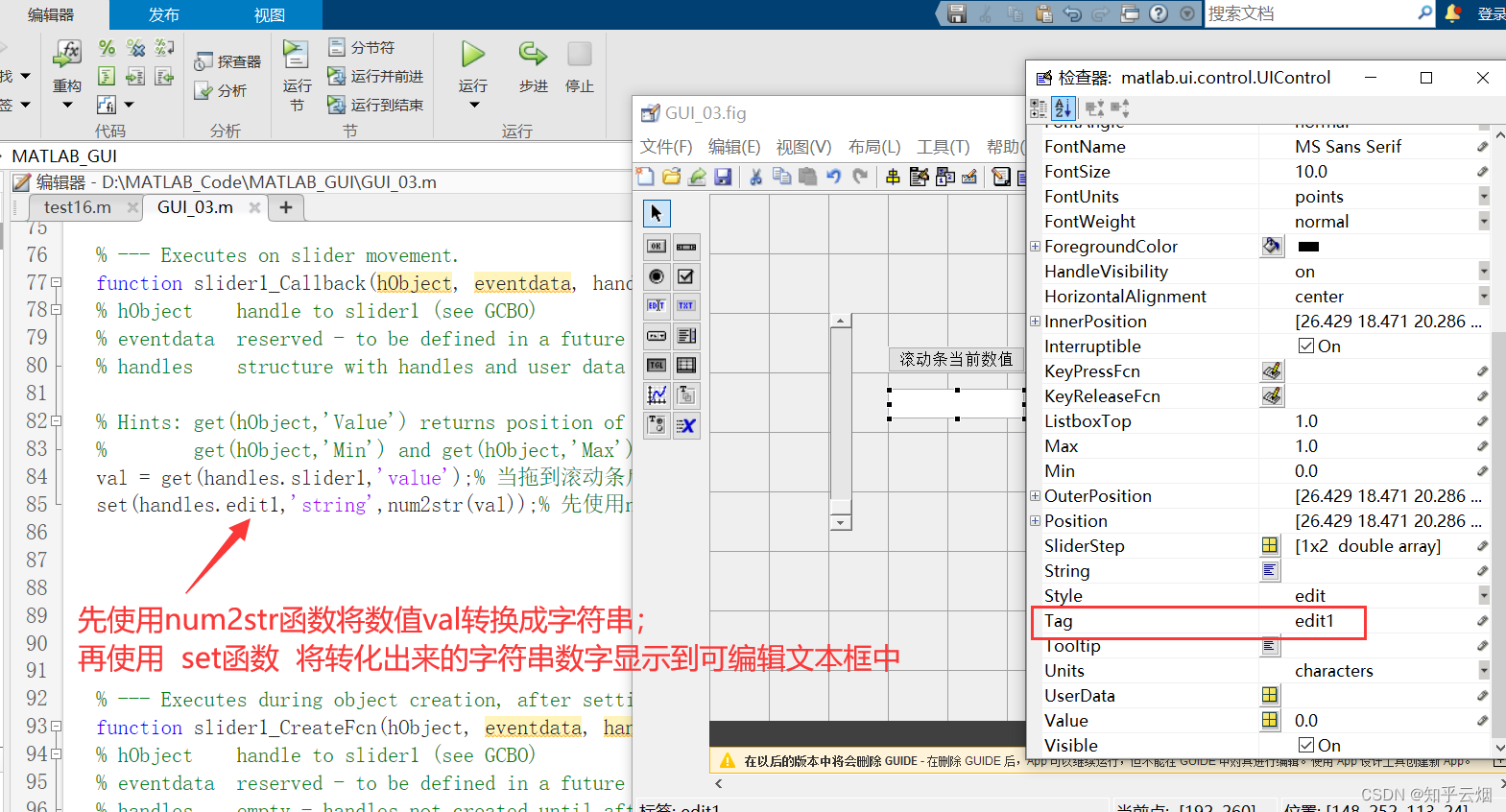Select the arrow Select tool in GUIDE palette
Image resolution: width=1506 pixels, height=812 pixels.
click(657, 213)
